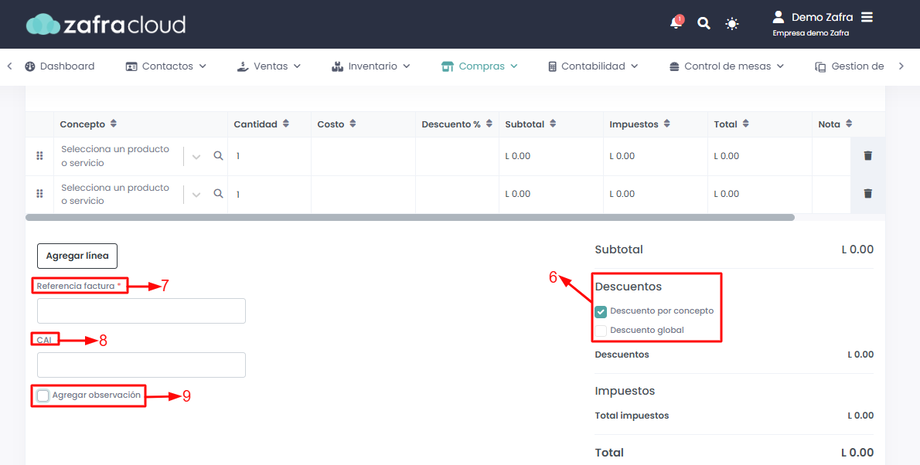Screen dimensions: 920x465
Task: Click the Demo Zafra user avatar icon
Action: 778,17
